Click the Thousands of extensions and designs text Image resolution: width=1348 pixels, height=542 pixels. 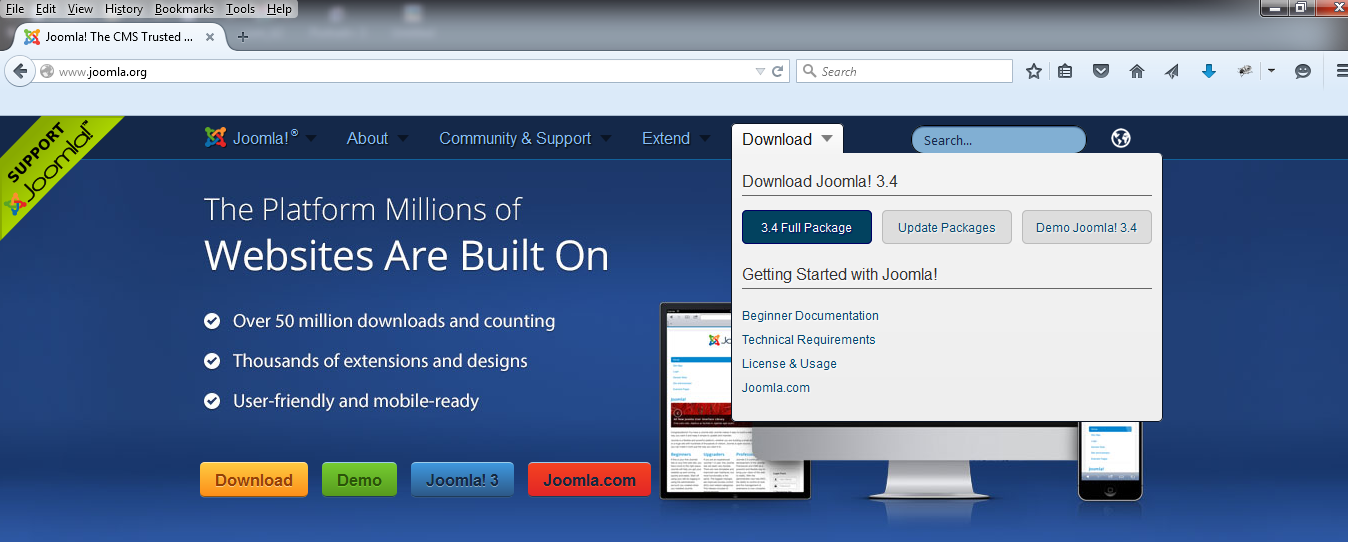point(380,361)
